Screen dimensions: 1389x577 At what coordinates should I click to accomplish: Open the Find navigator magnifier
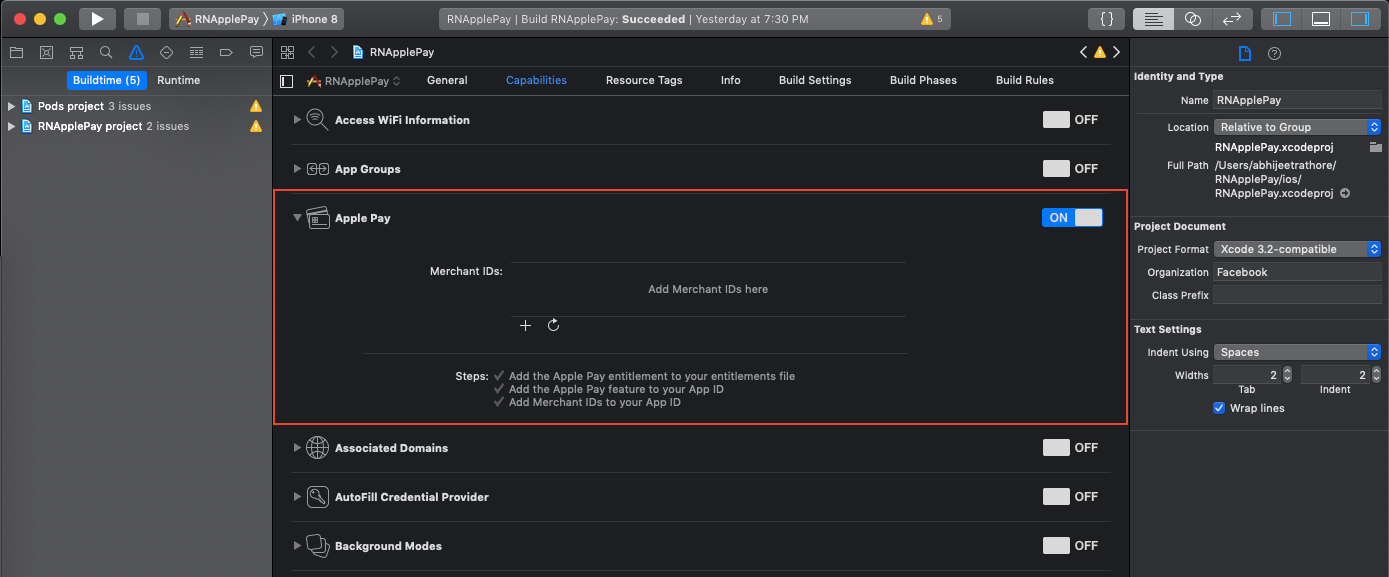click(x=106, y=52)
